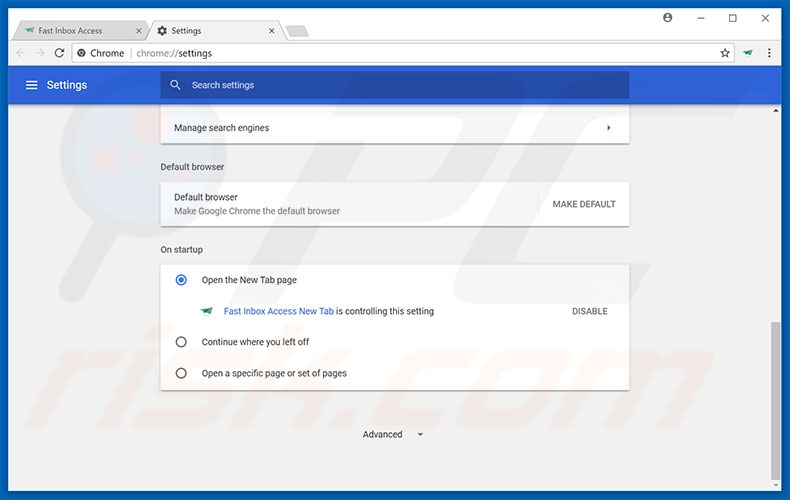Click the Fast Inbox Access extension icon beside the controlling-setting notice
Viewport: 790px width, 500px height.
(207, 311)
